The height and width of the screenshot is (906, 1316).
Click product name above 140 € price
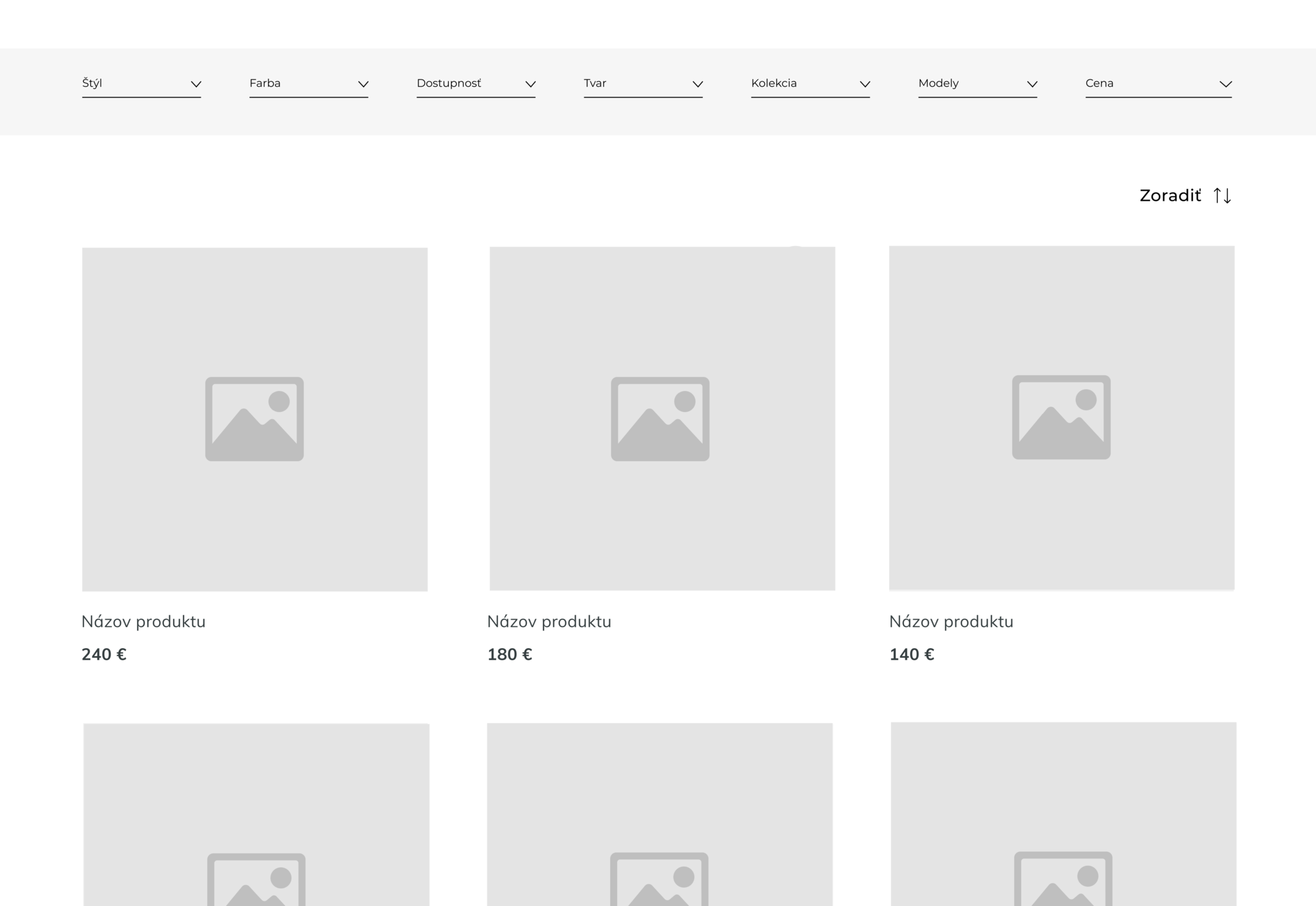[x=951, y=622]
